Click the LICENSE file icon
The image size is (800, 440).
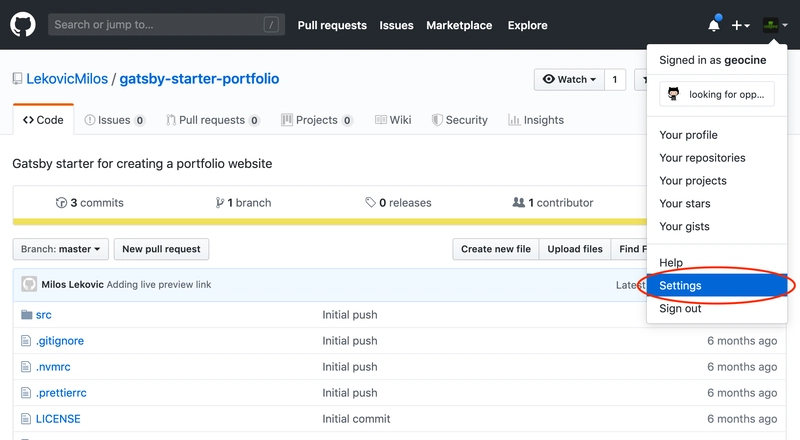pyautogui.click(x=26, y=419)
